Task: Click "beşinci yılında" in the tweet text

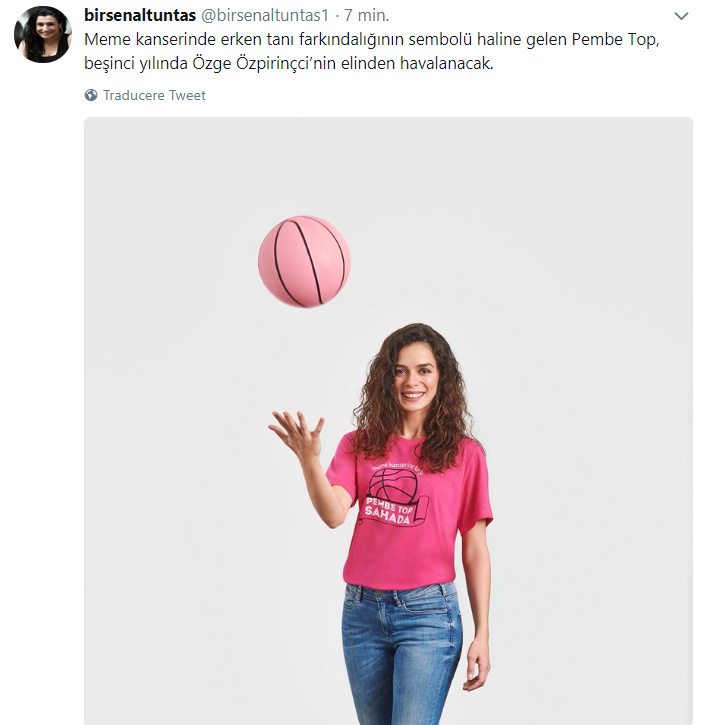Action: pos(135,63)
